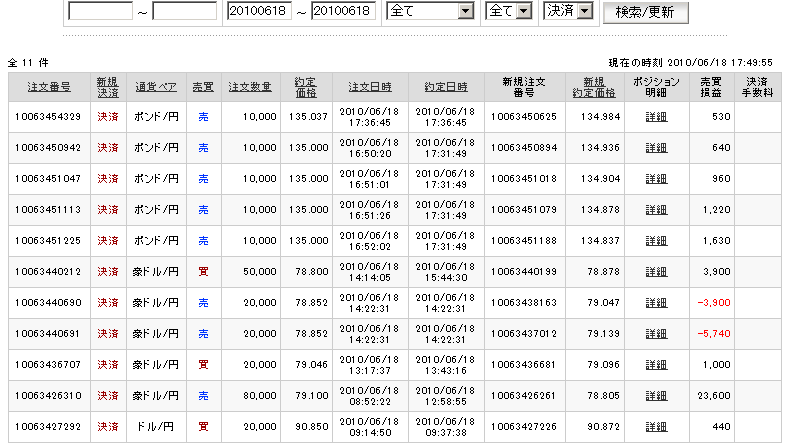Sort by 注文日時 column header

(370, 87)
